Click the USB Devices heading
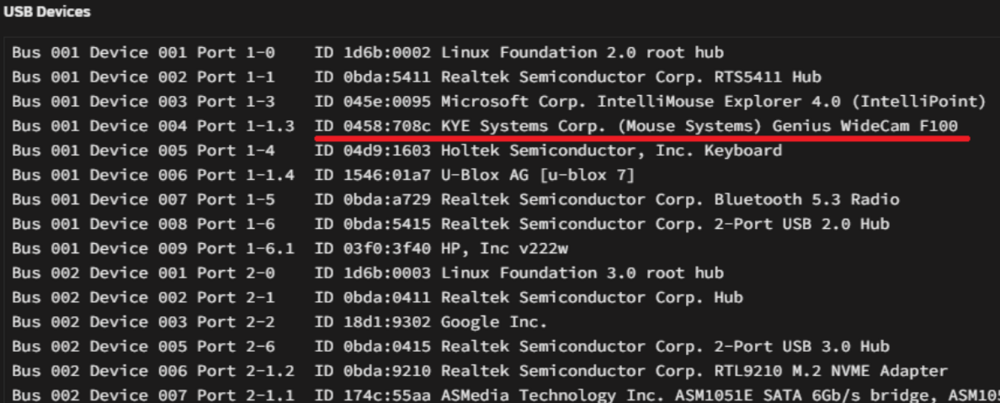This screenshot has height=403, width=1000. coord(47,12)
